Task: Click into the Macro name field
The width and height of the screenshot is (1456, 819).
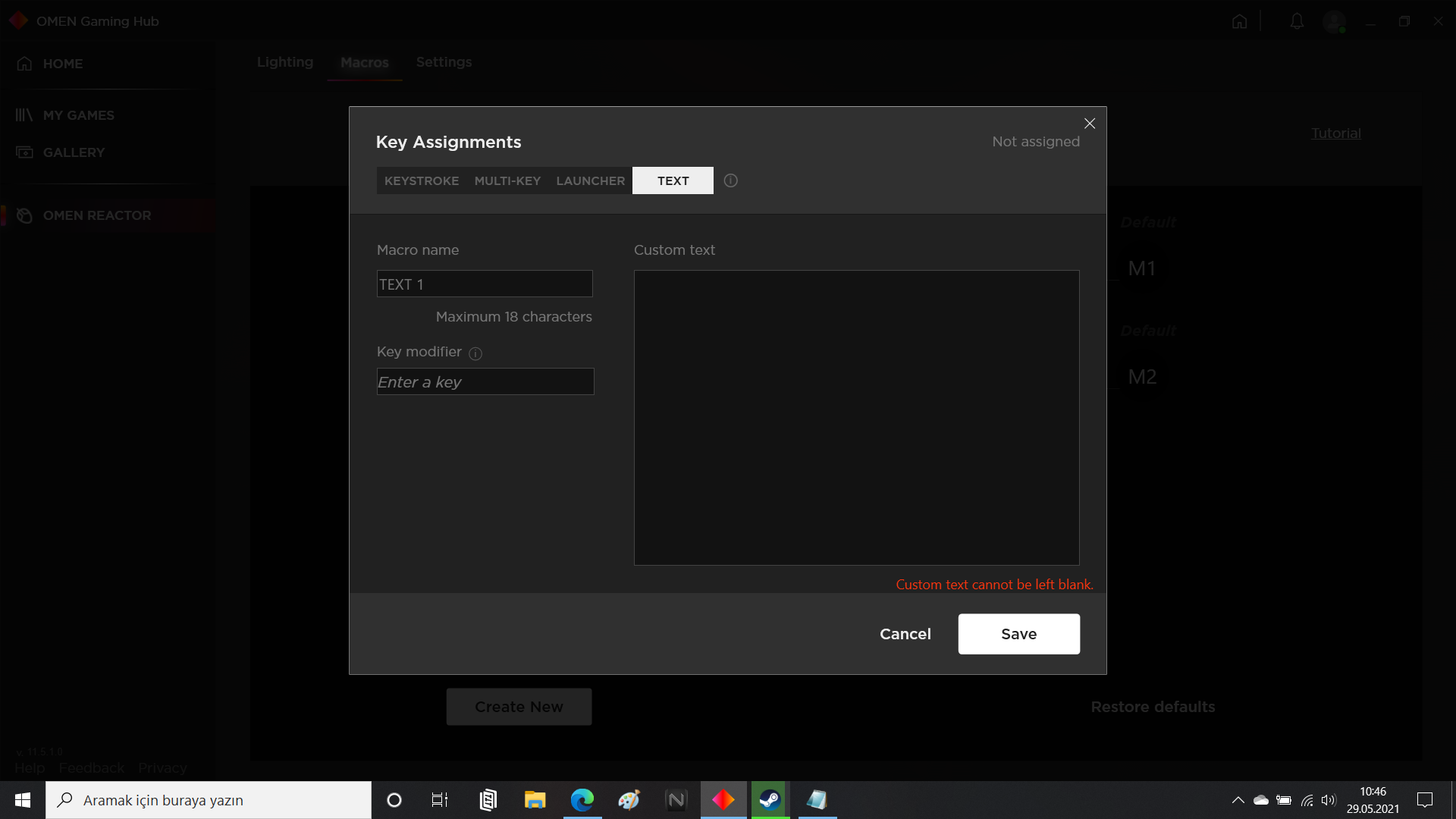Action: (485, 284)
